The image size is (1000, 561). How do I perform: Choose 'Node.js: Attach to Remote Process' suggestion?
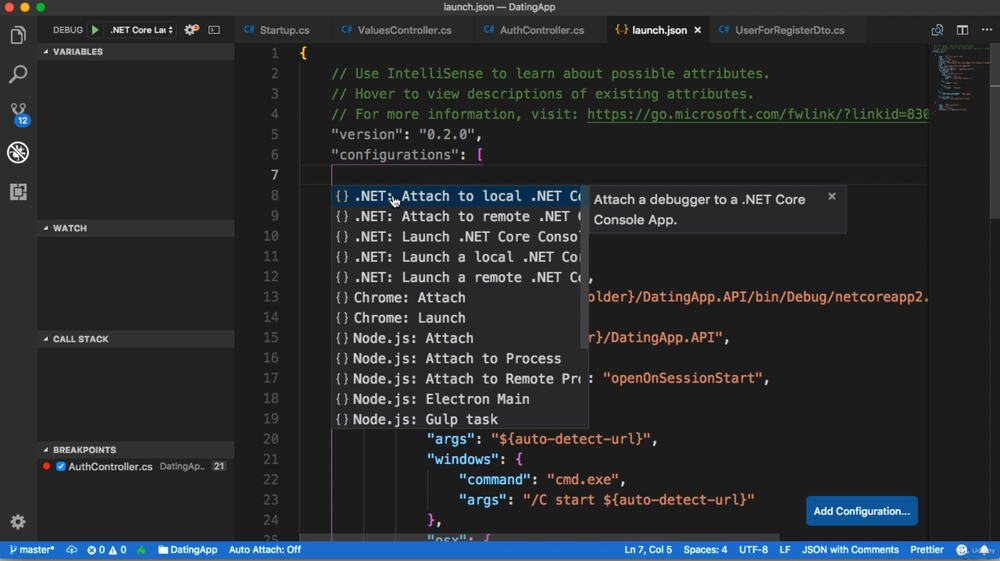click(x=458, y=379)
